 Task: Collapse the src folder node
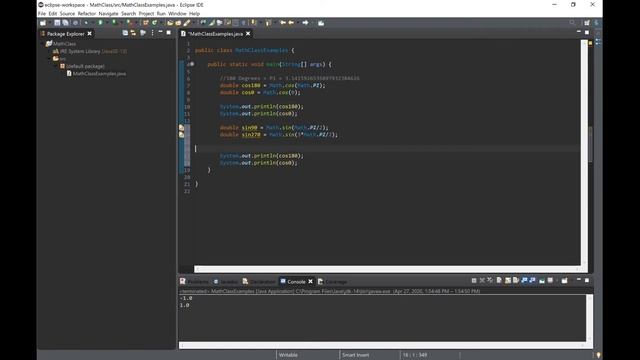click(x=50, y=58)
